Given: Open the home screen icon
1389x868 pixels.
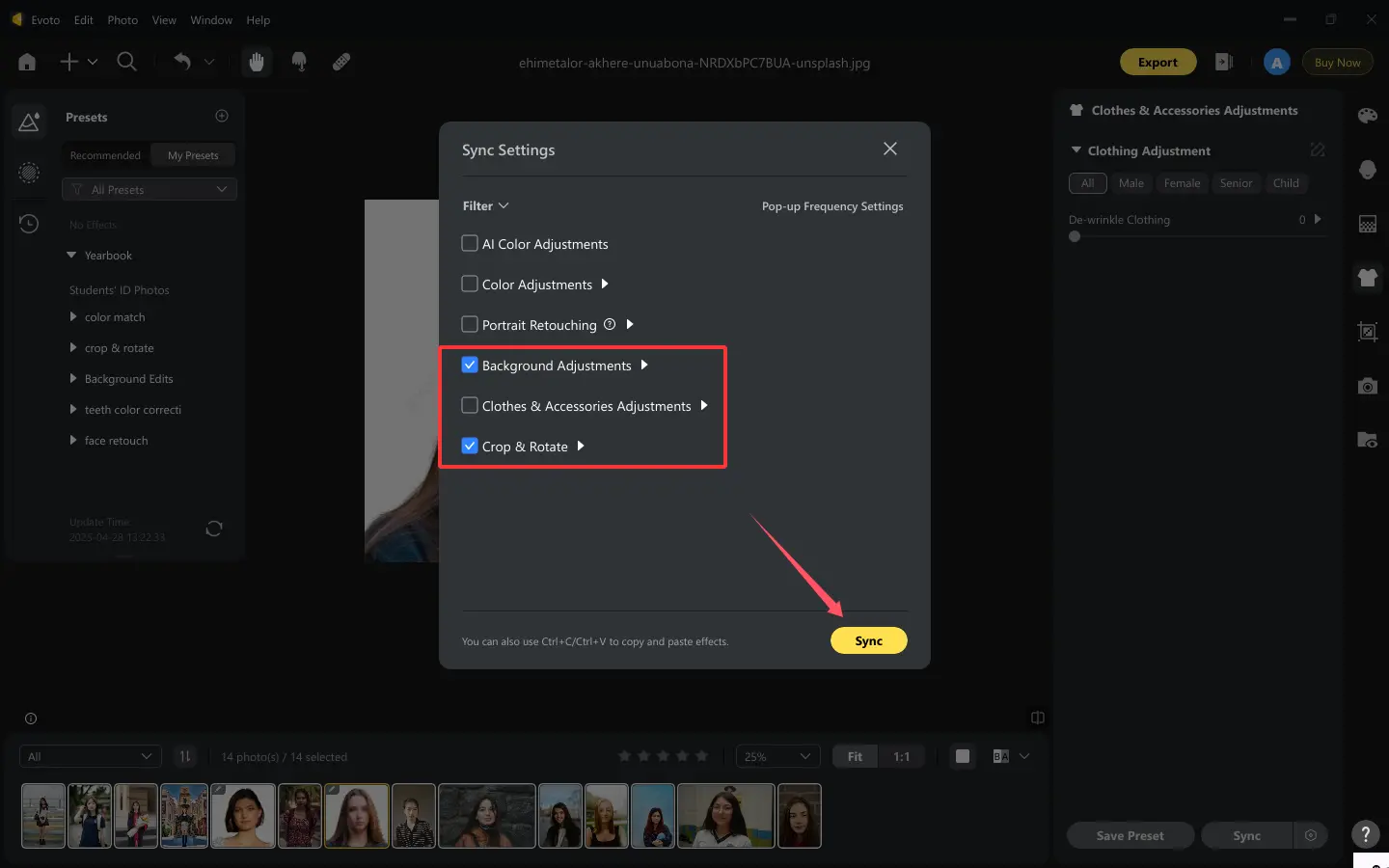Looking at the screenshot, I should pyautogui.click(x=27, y=62).
